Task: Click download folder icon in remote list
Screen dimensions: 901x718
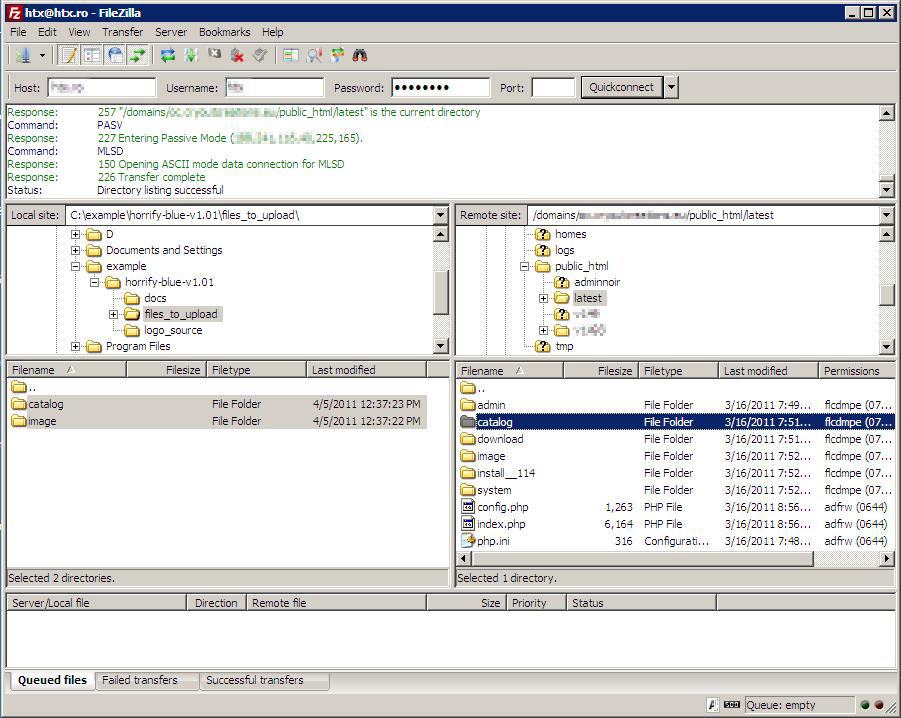Action: 468,439
